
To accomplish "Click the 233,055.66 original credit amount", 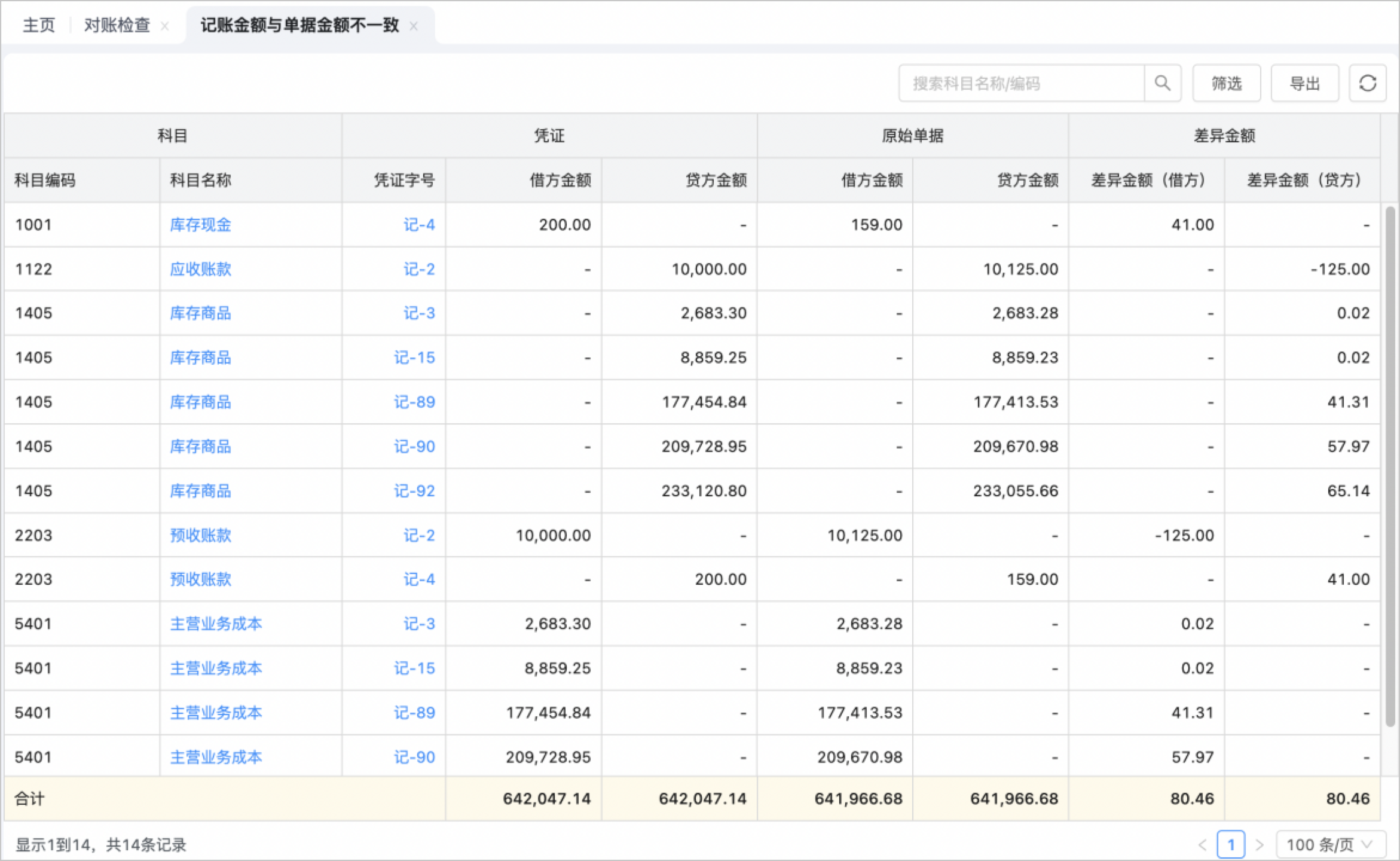I will (1016, 491).
